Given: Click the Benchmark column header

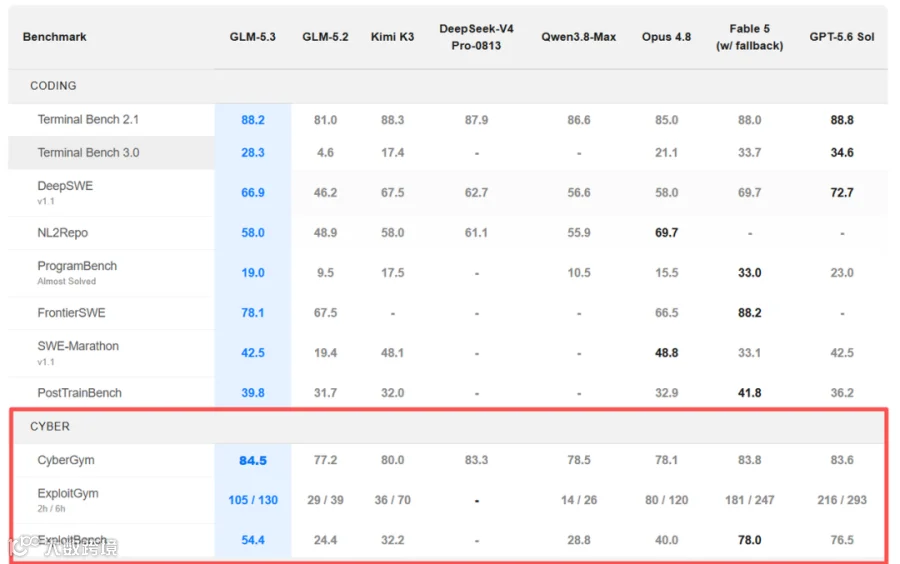Looking at the screenshot, I should 55,37.
